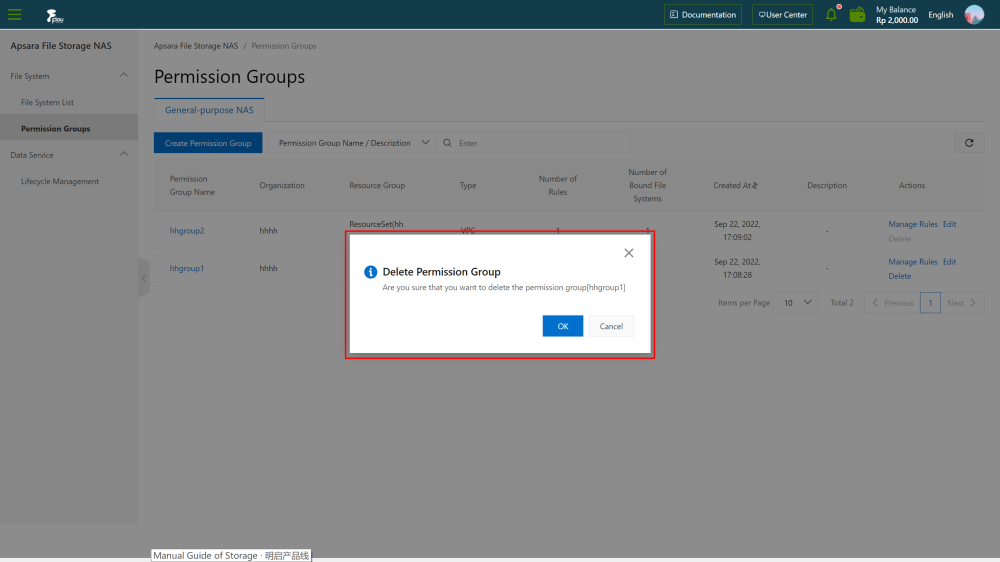Open the hamburger menu icon
This screenshot has width=1000, height=562.
14,15
